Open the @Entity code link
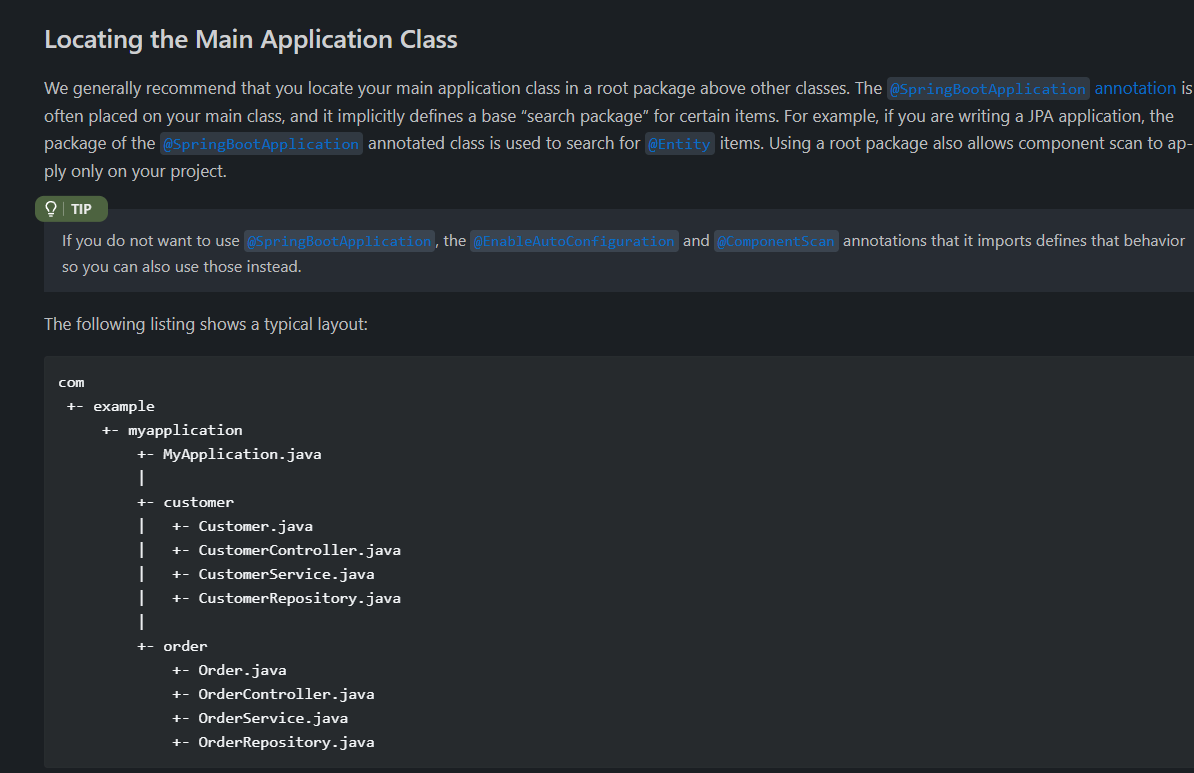Image resolution: width=1194 pixels, height=773 pixels. point(679,144)
